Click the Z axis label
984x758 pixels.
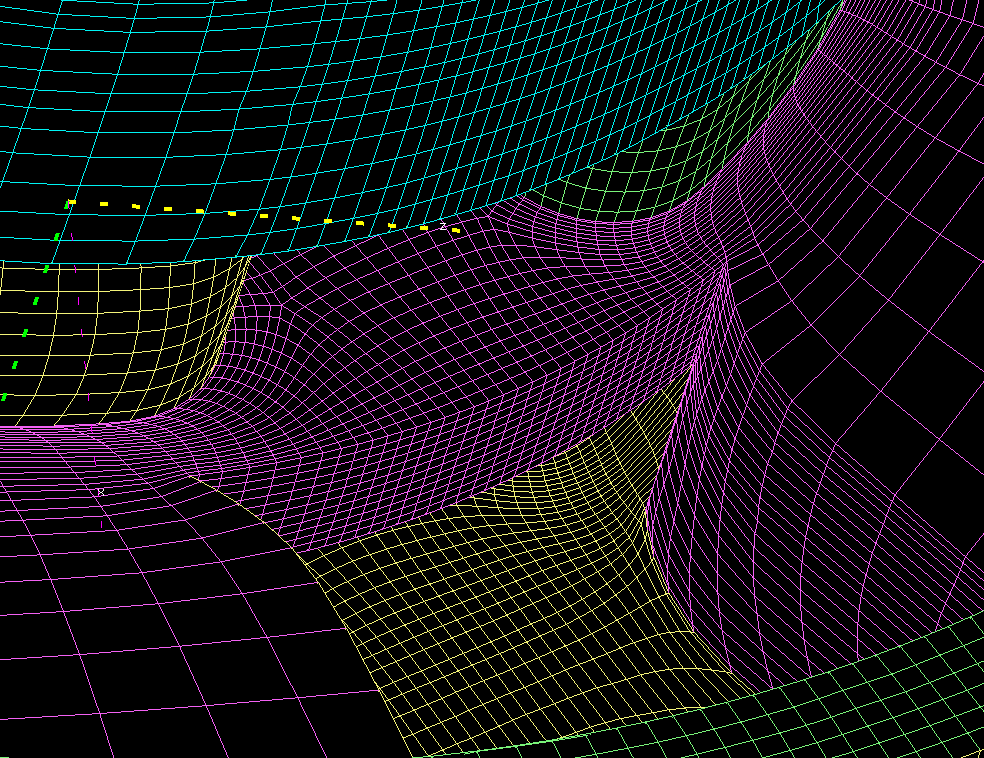pyautogui.click(x=443, y=227)
